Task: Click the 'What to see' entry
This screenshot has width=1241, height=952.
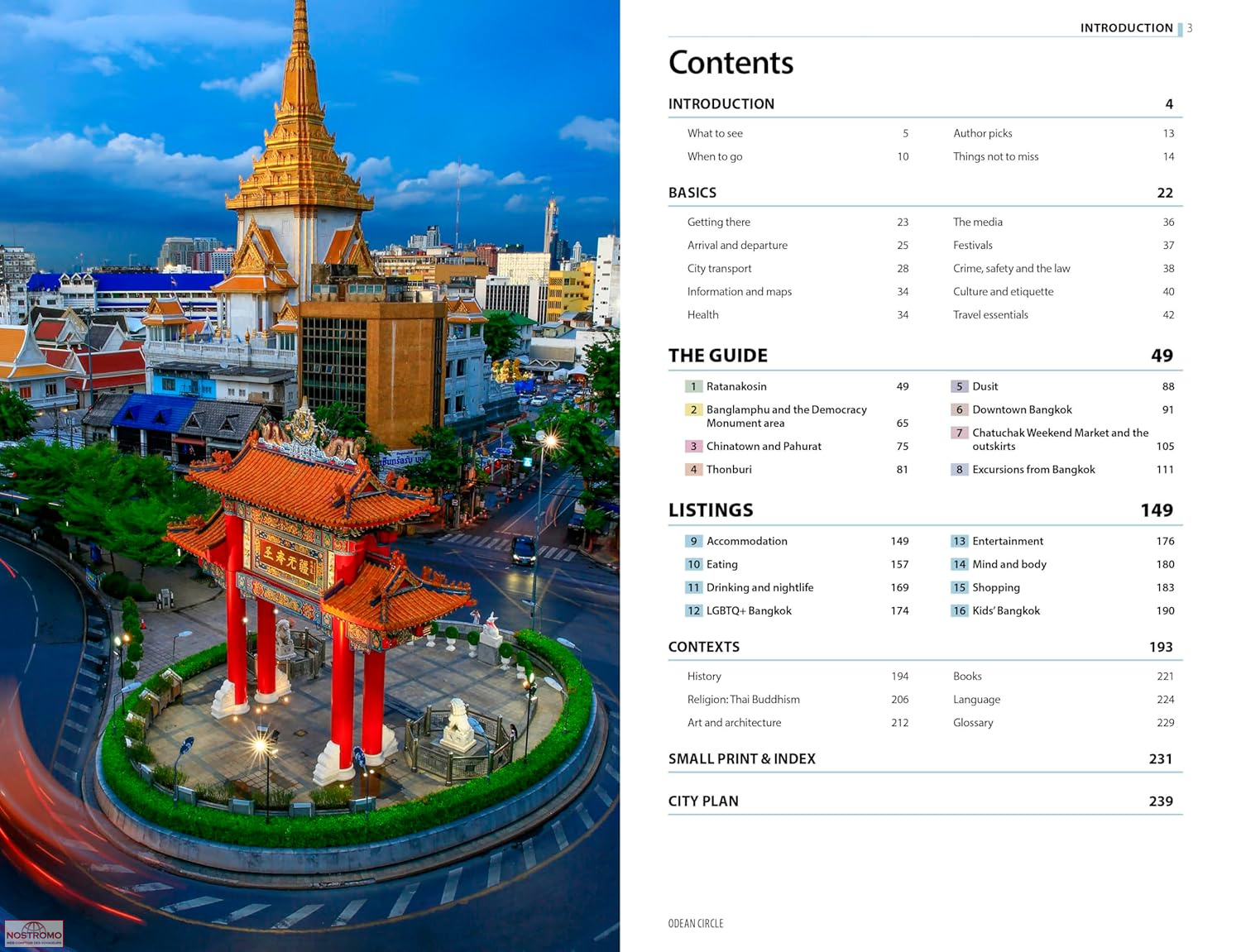Action: (715, 133)
